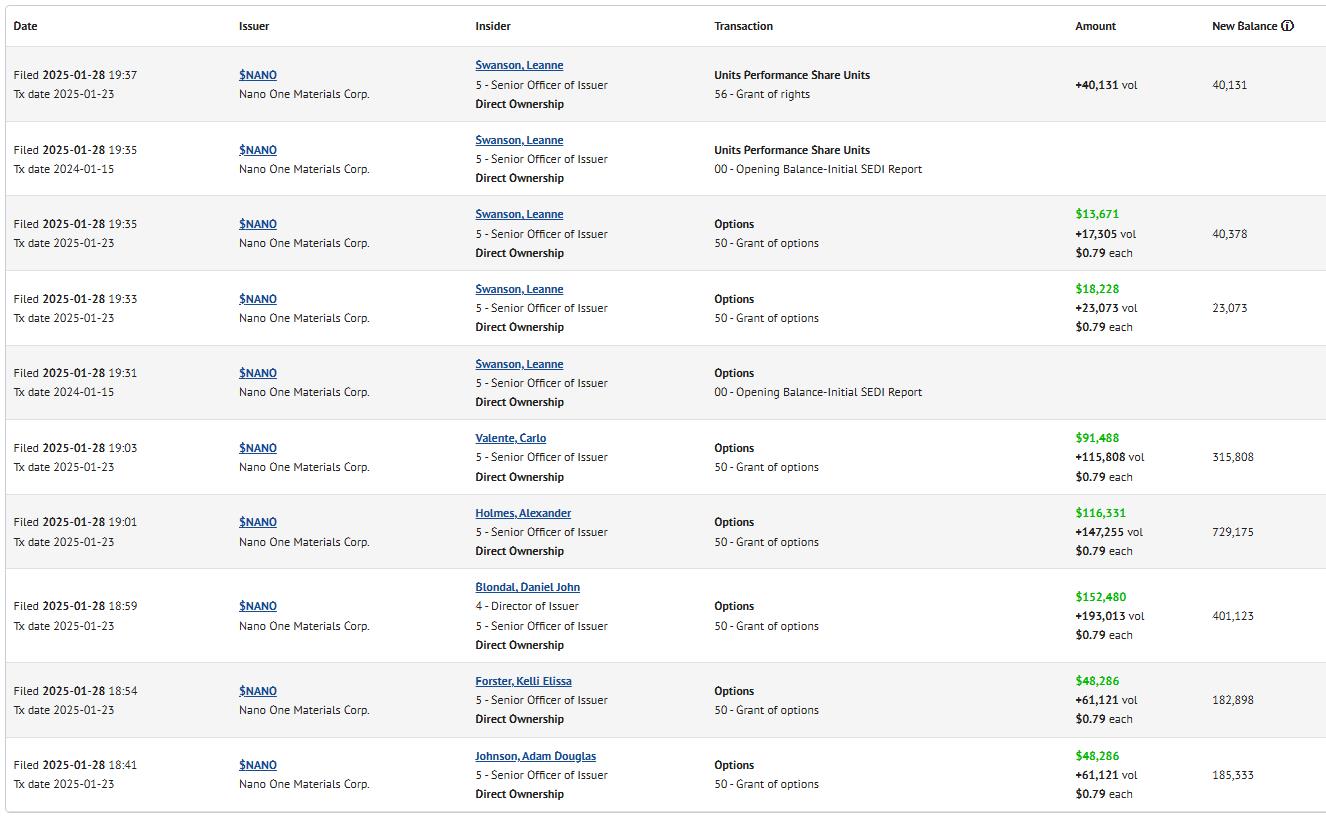Click the info icon beside New Balance

pyautogui.click(x=1287, y=26)
